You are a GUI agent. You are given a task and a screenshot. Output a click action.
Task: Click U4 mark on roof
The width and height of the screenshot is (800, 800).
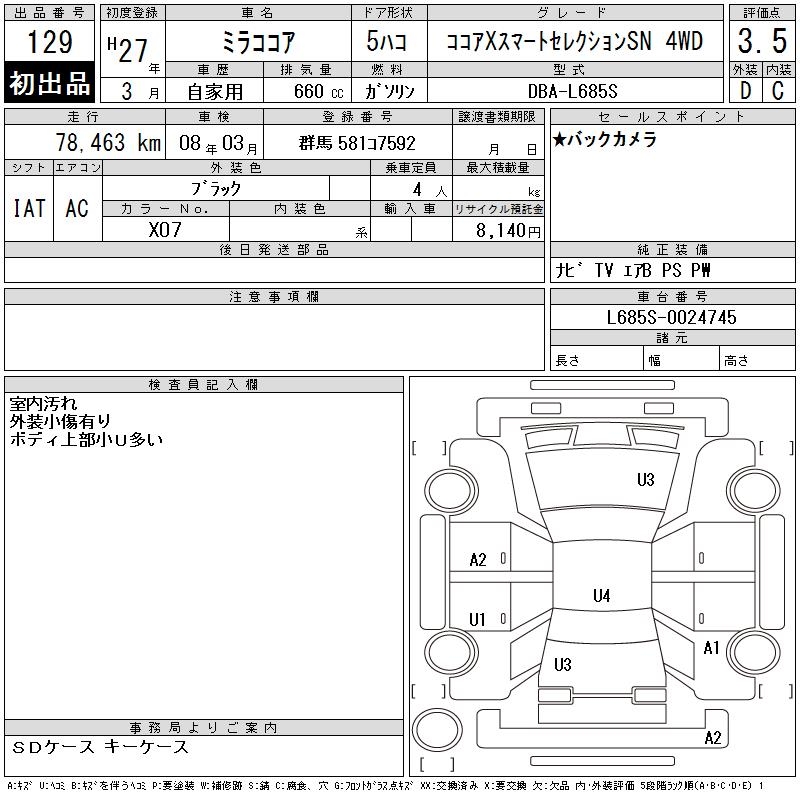pyautogui.click(x=602, y=595)
